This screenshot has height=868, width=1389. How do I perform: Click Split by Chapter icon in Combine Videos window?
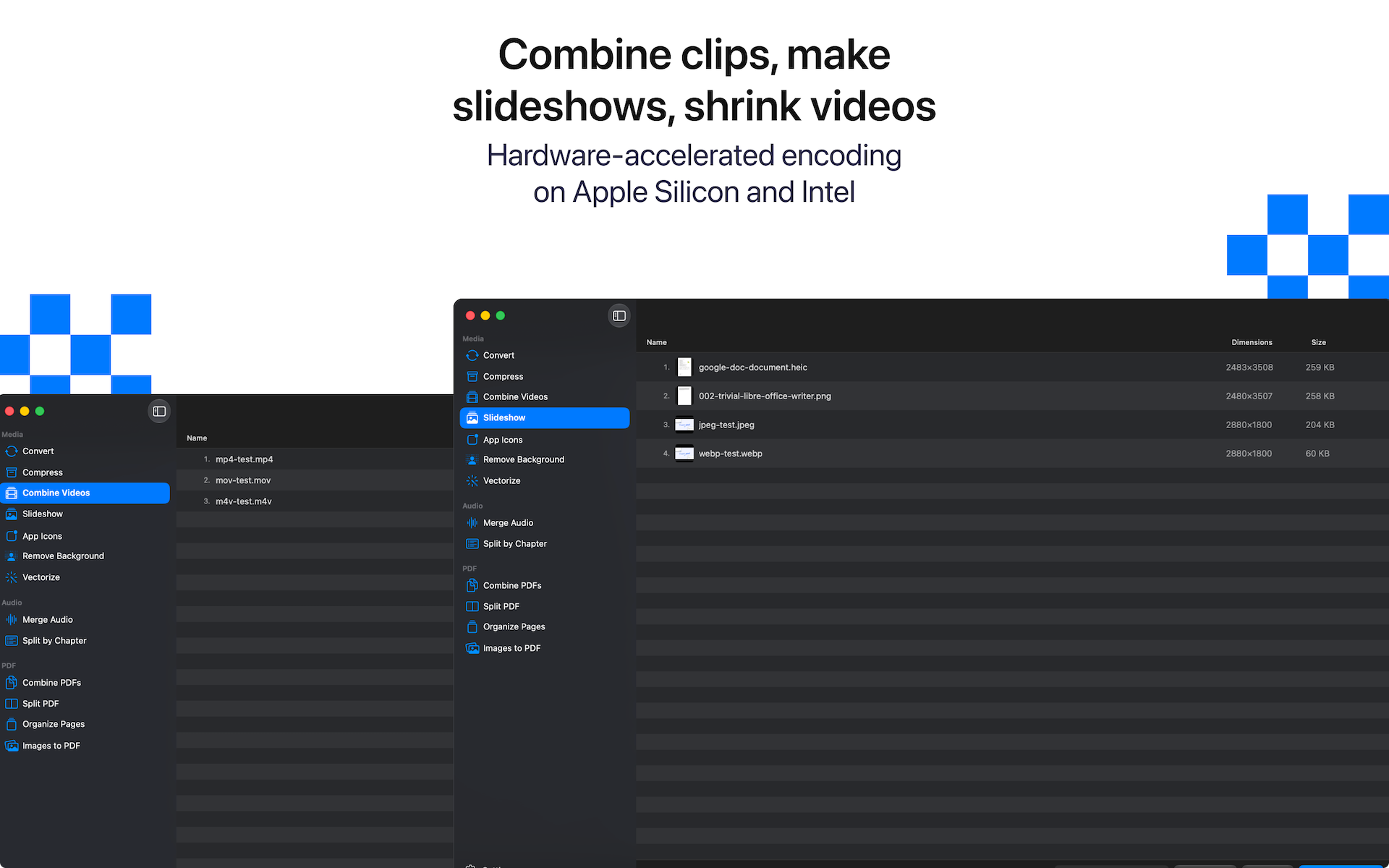click(x=12, y=640)
